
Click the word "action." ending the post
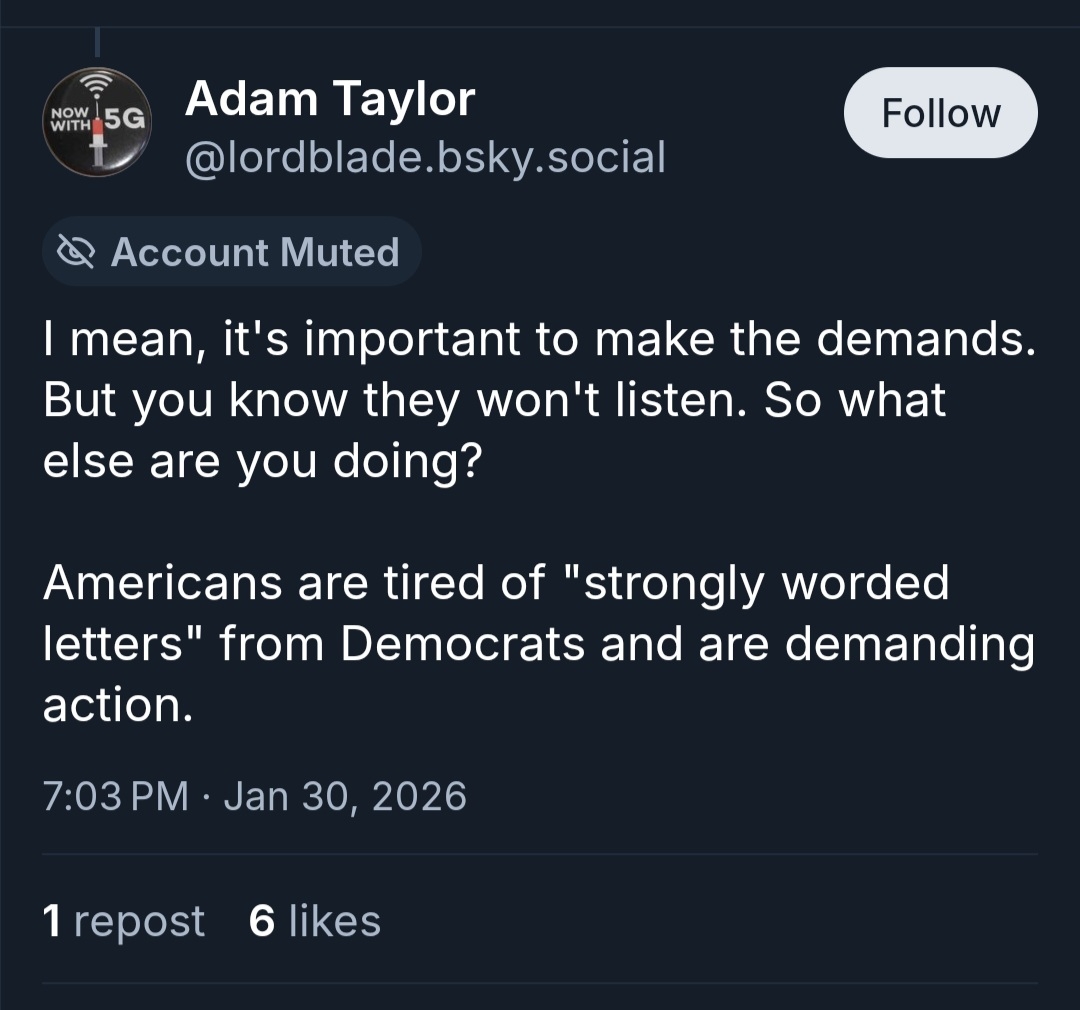click(x=116, y=706)
